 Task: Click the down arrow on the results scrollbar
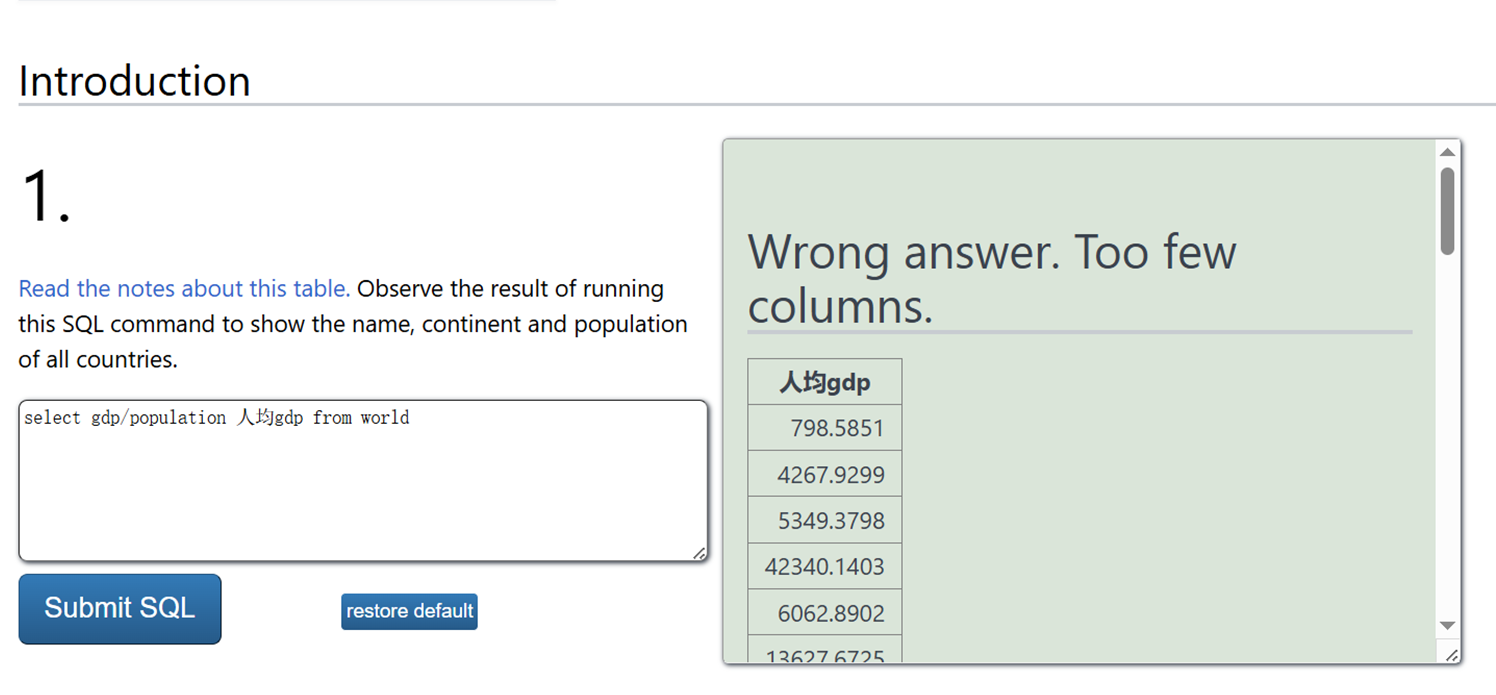[x=1447, y=625]
